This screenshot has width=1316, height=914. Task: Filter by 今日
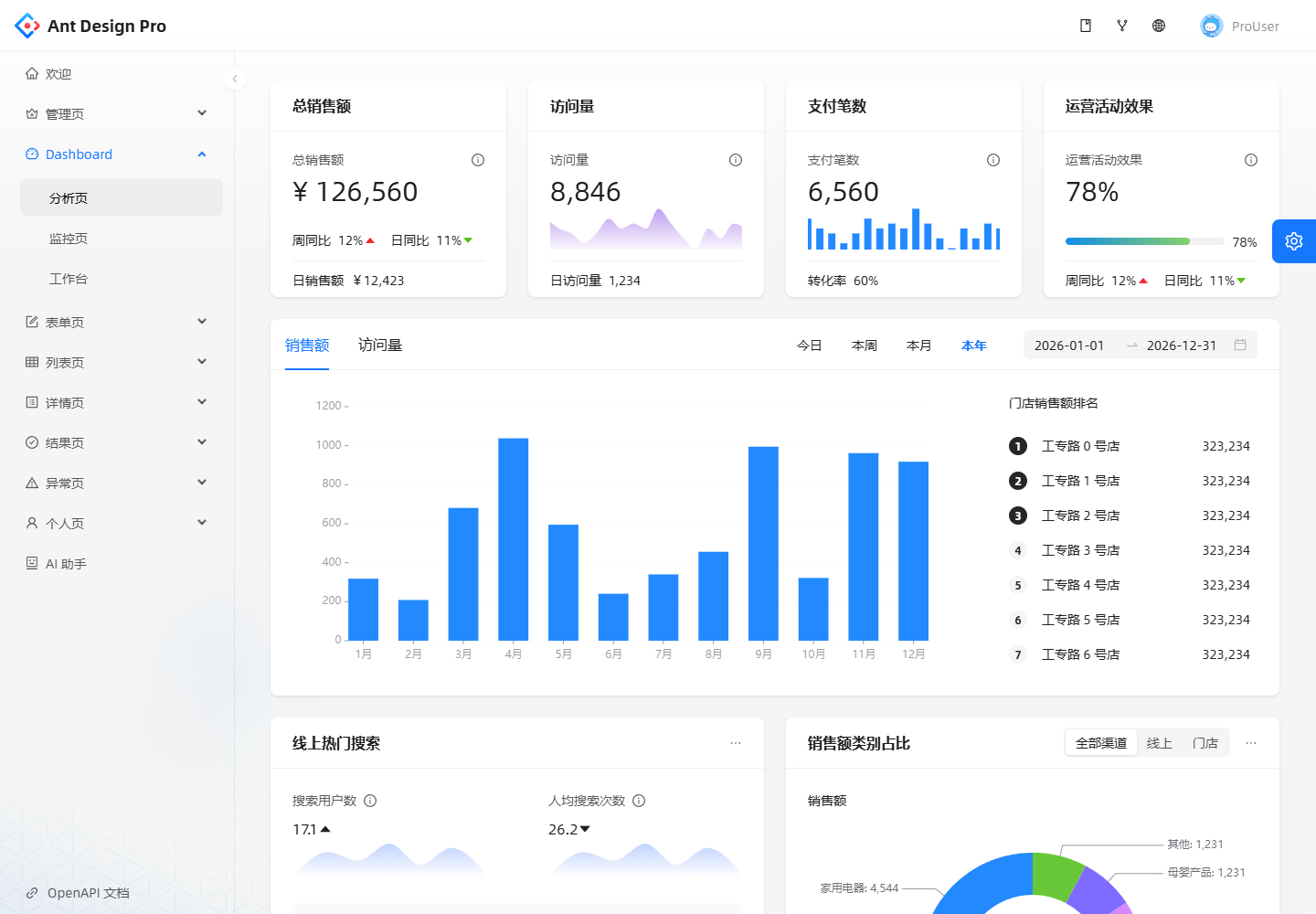coord(810,345)
